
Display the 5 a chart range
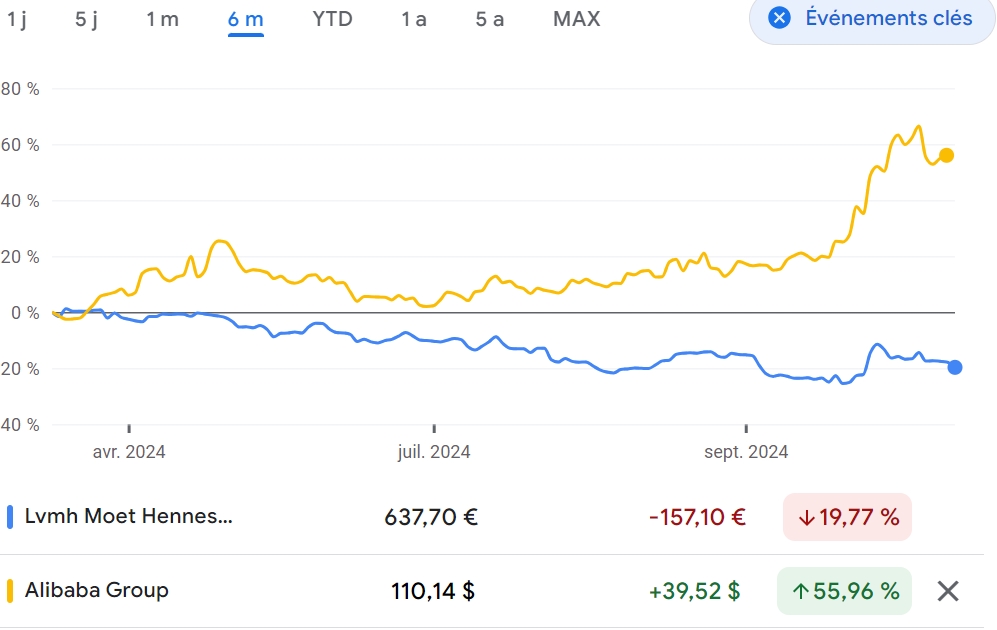pos(490,19)
